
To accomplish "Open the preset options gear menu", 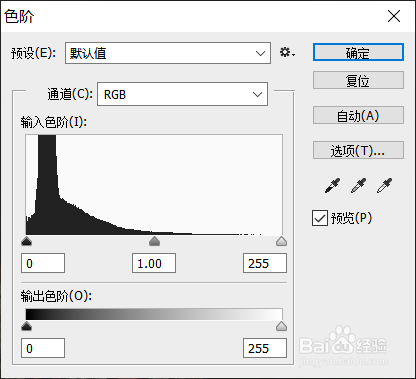I will [x=287, y=53].
